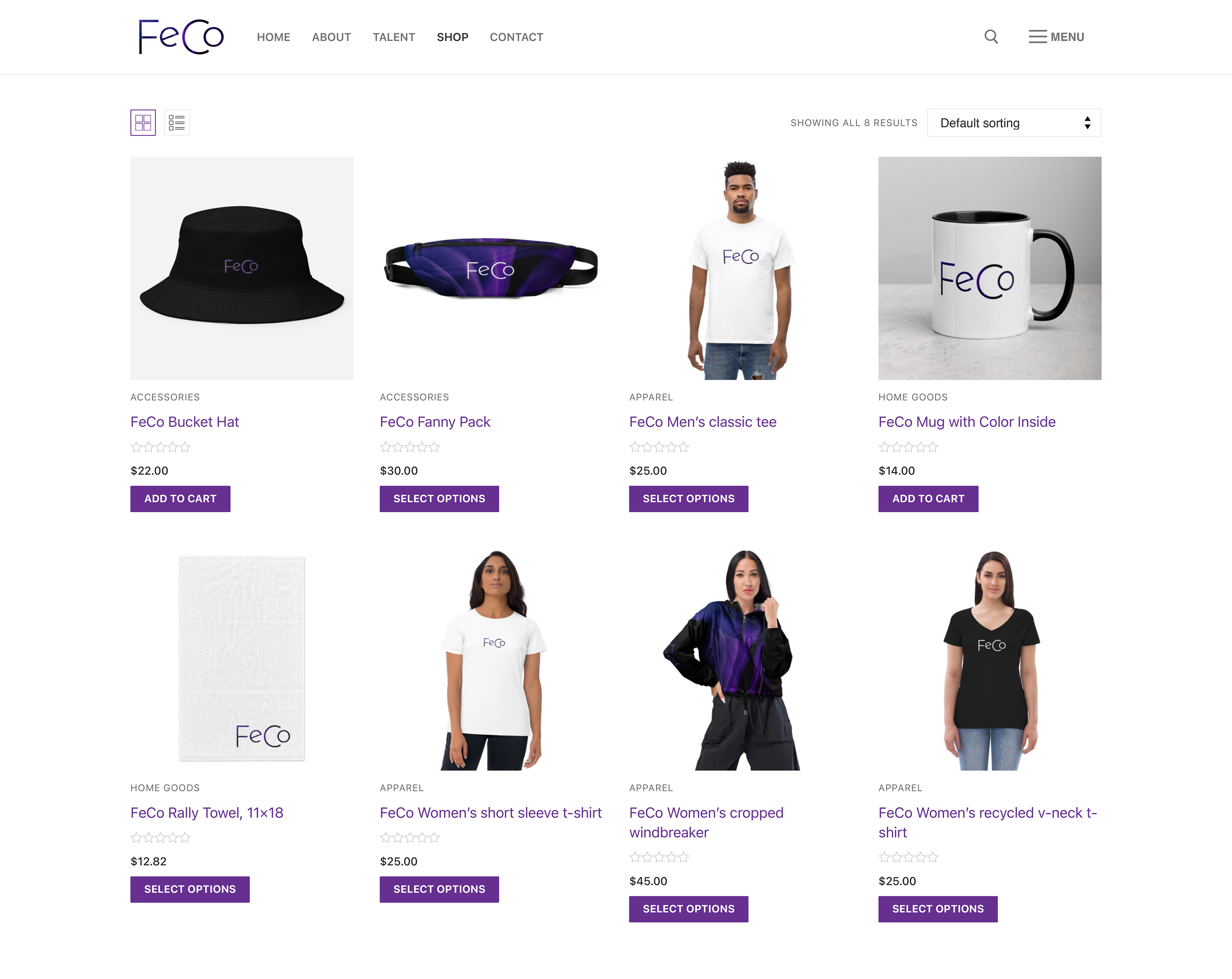View the FeCo Rally Towel image
This screenshot has height=979, width=1232.
click(x=242, y=659)
